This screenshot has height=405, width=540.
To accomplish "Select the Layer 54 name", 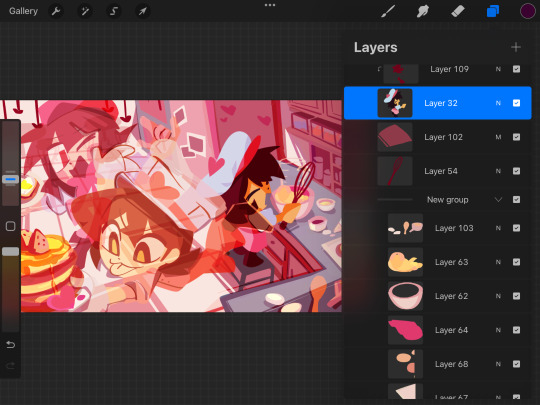I will (x=441, y=171).
